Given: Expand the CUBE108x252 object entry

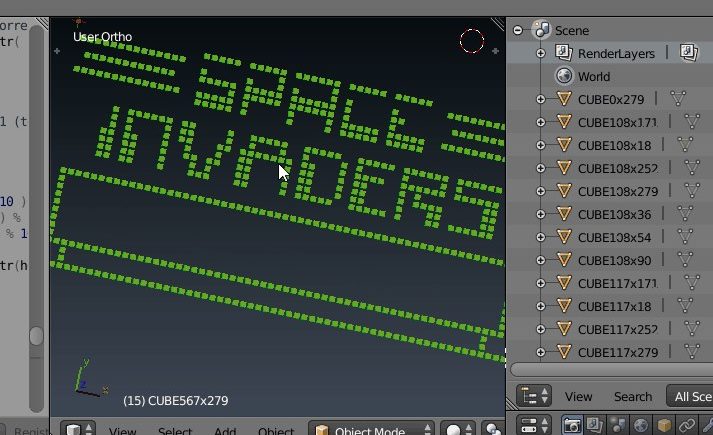Looking at the screenshot, I should (x=541, y=168).
